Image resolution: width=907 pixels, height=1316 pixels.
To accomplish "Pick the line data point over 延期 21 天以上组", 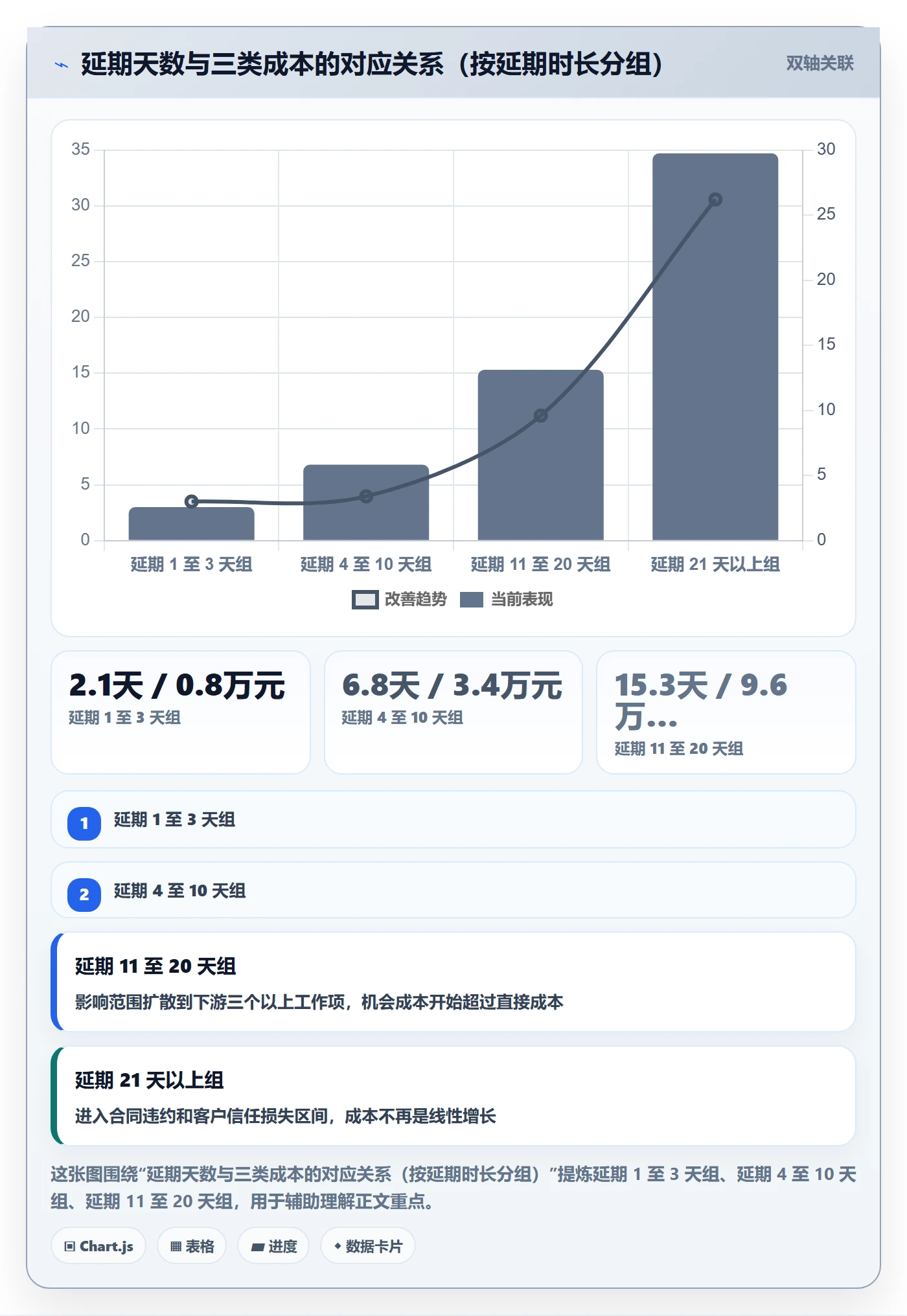I will (715, 199).
